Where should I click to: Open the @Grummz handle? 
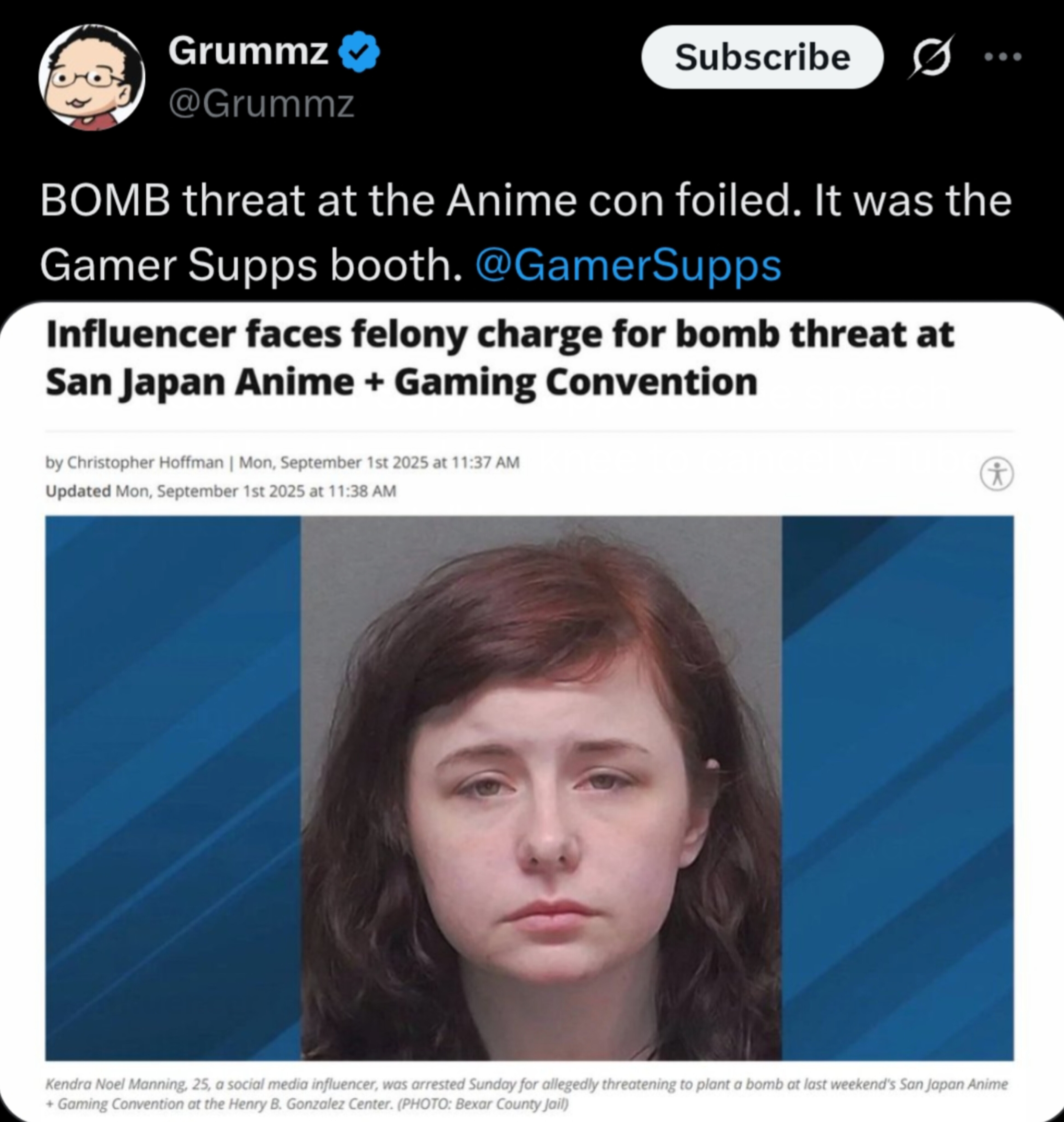[261, 104]
